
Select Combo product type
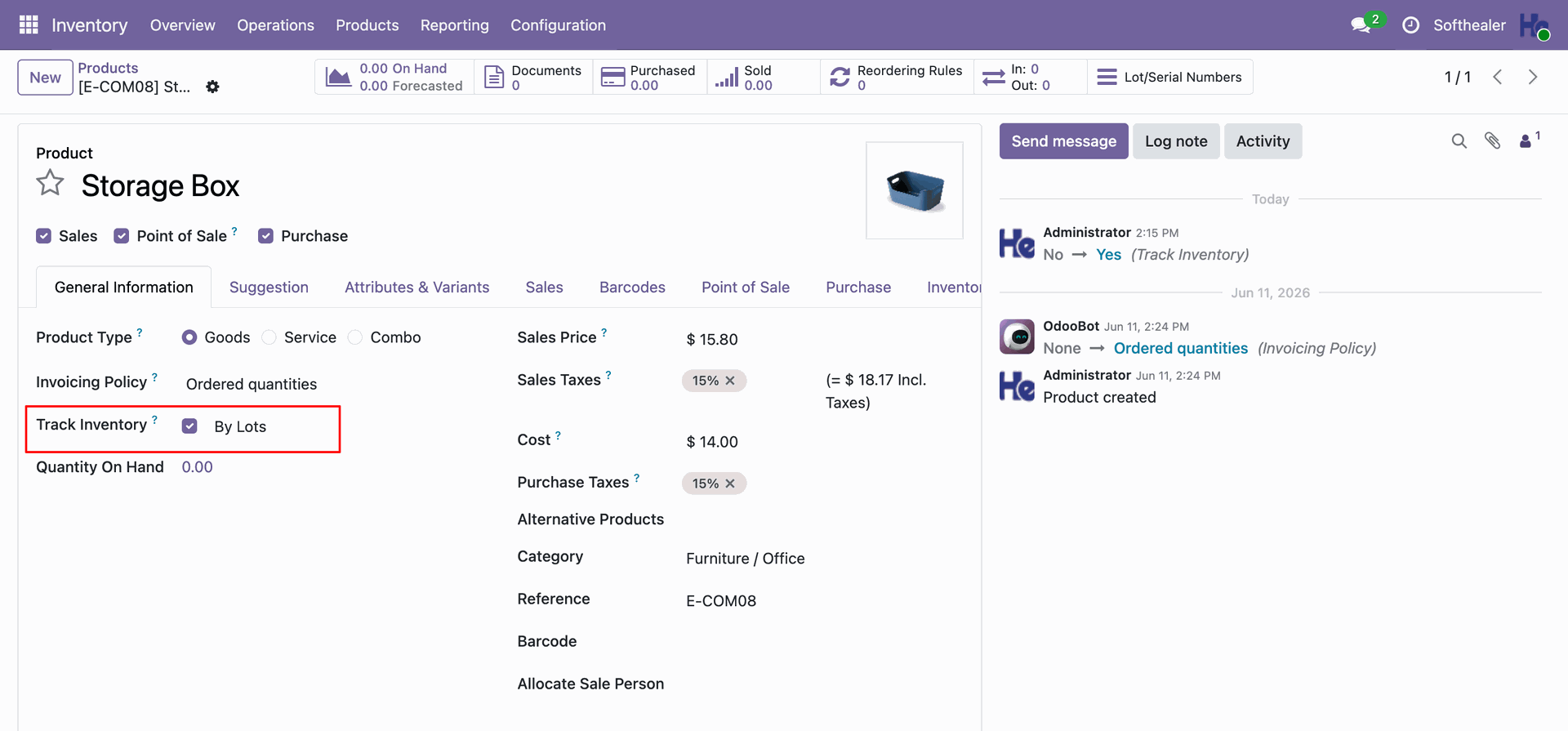[x=355, y=337]
